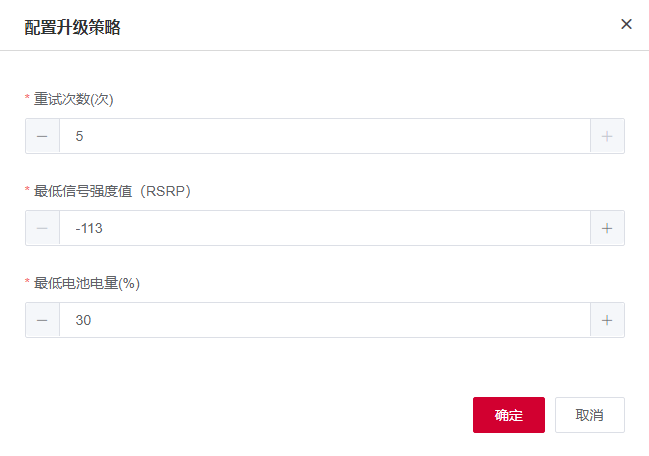This screenshot has width=649, height=456.
Task: Click the 最低信号强度值 (RSRP) label
Action: (113, 191)
